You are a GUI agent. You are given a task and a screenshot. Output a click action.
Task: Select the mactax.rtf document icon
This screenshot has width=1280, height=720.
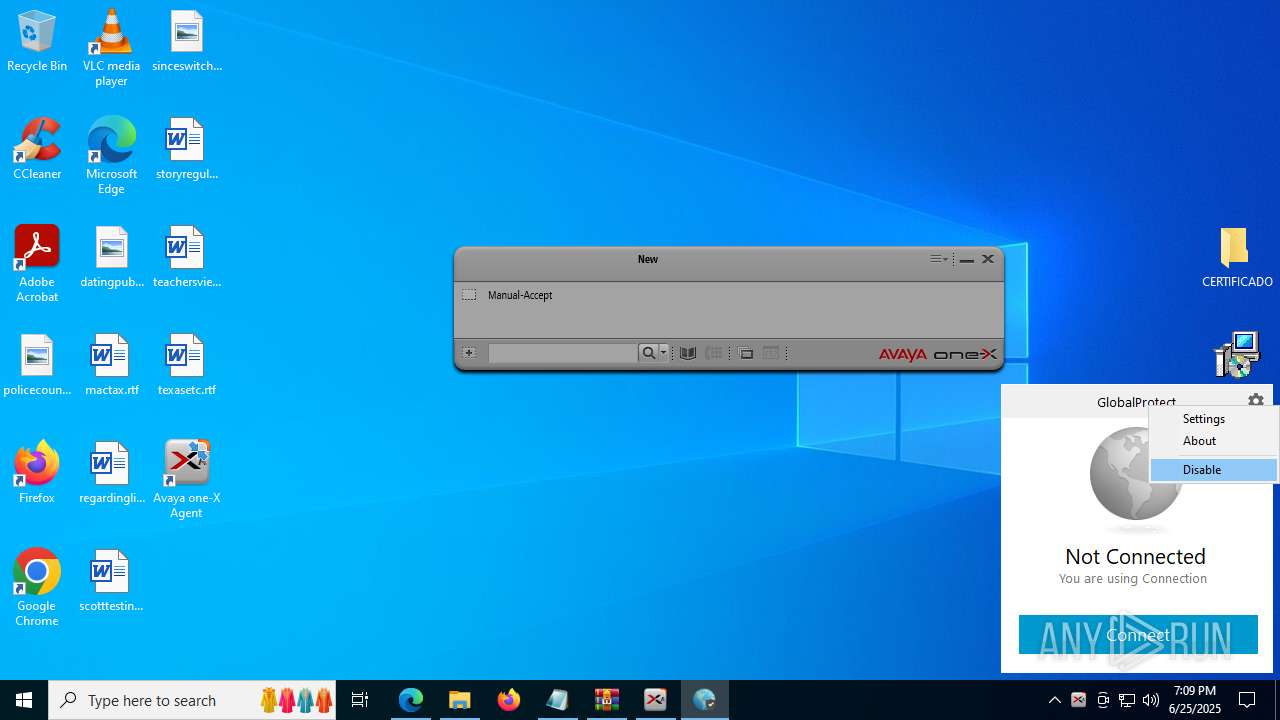(x=111, y=366)
